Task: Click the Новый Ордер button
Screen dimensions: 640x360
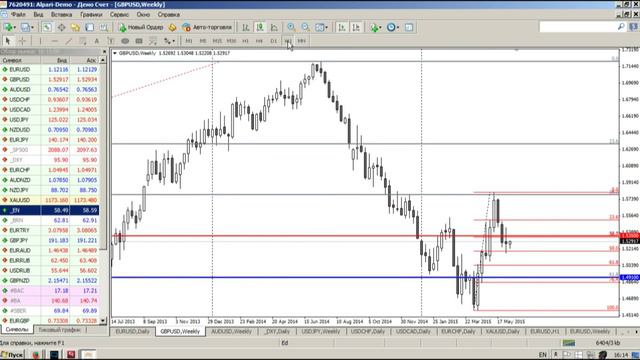Action: tap(141, 27)
